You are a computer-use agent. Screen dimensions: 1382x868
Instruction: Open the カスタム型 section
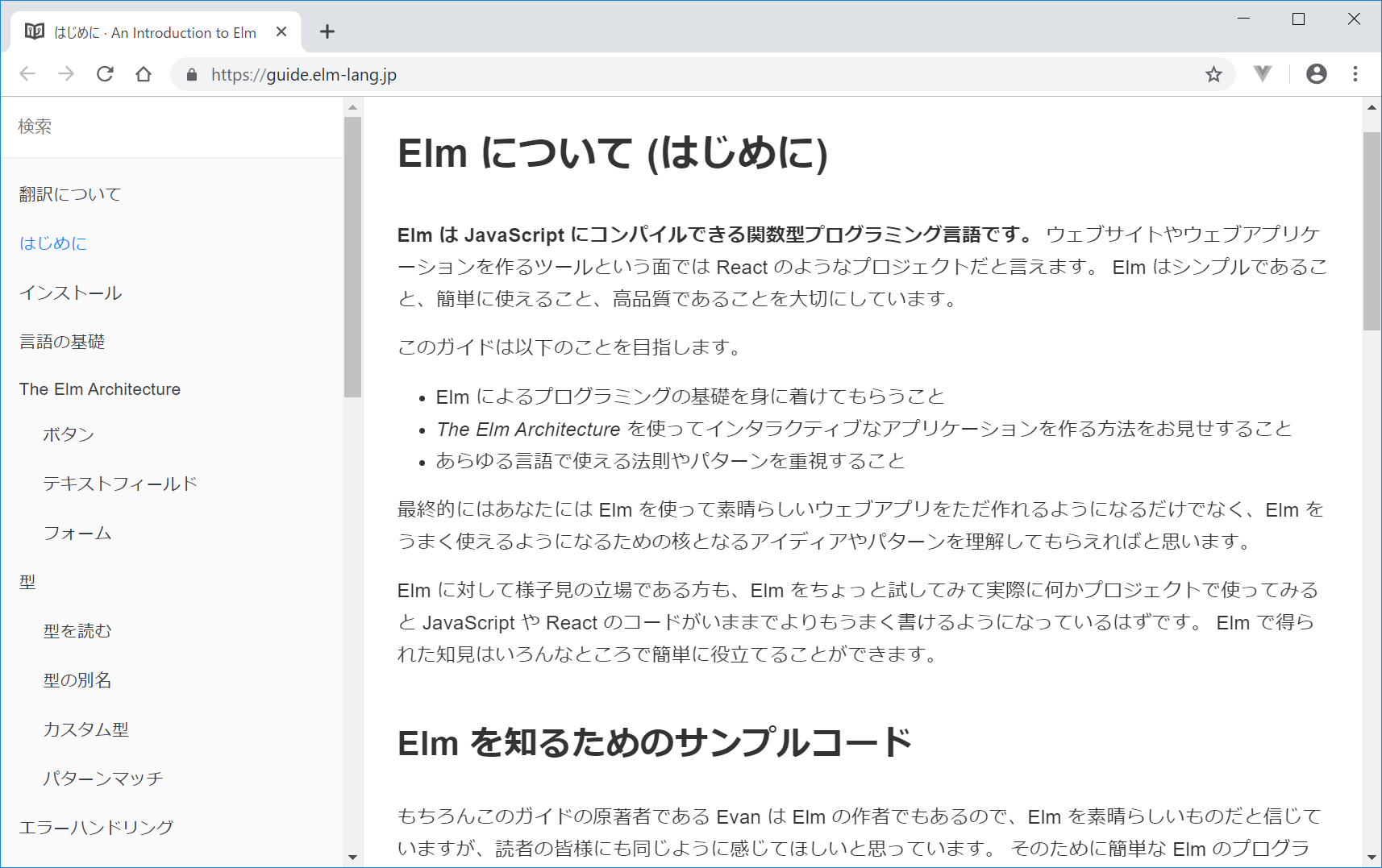(85, 729)
